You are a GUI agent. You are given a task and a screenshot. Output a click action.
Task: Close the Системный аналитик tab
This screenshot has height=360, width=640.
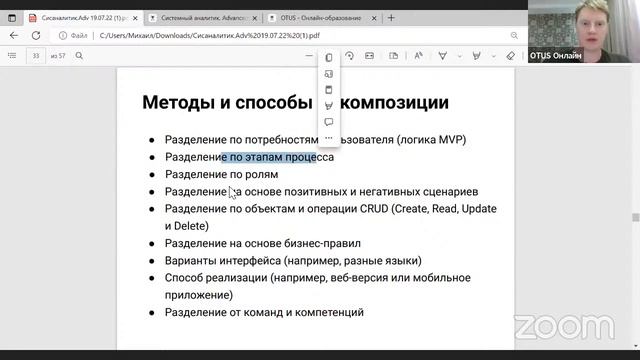pos(255,18)
